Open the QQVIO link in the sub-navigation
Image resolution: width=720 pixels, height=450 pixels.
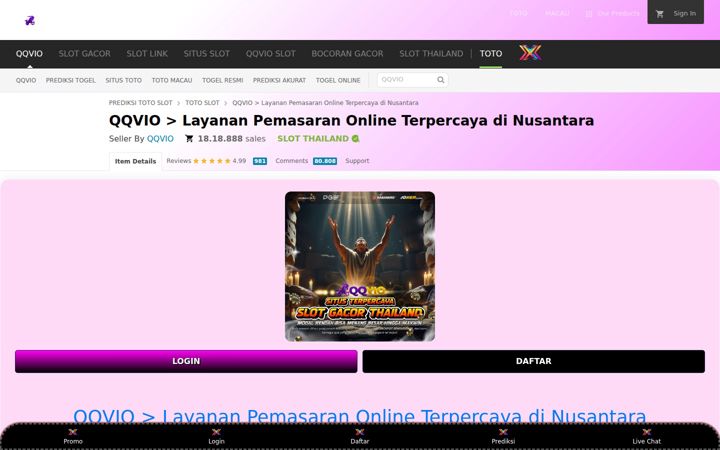[26, 80]
